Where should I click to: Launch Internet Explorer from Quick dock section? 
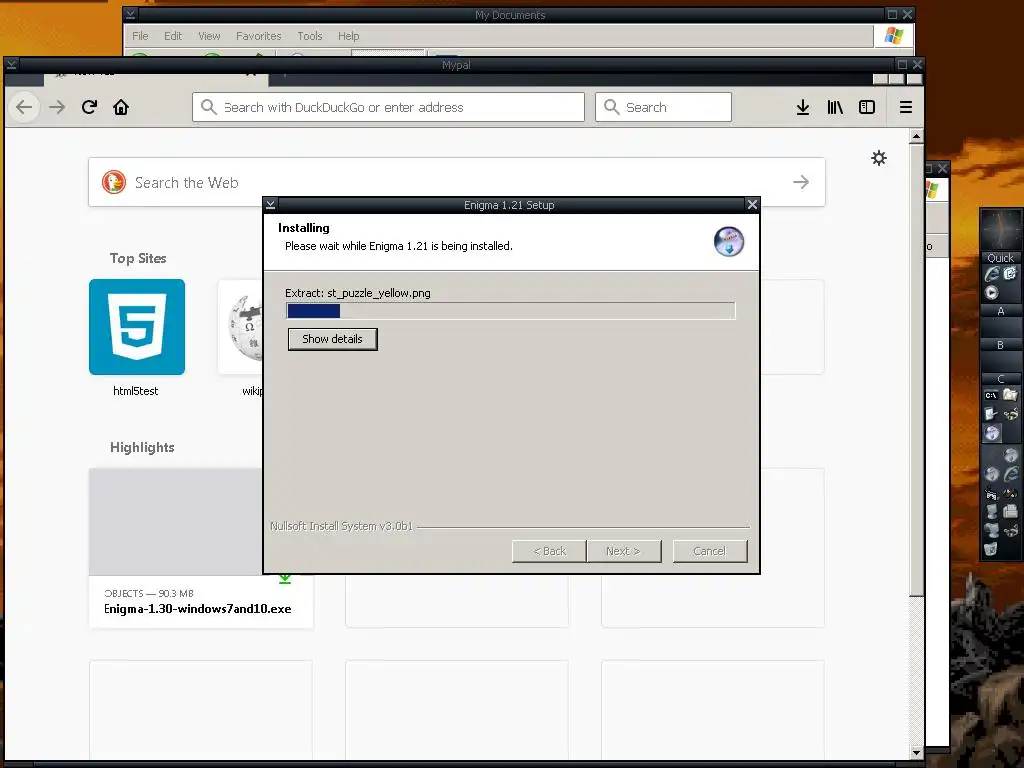tap(992, 274)
